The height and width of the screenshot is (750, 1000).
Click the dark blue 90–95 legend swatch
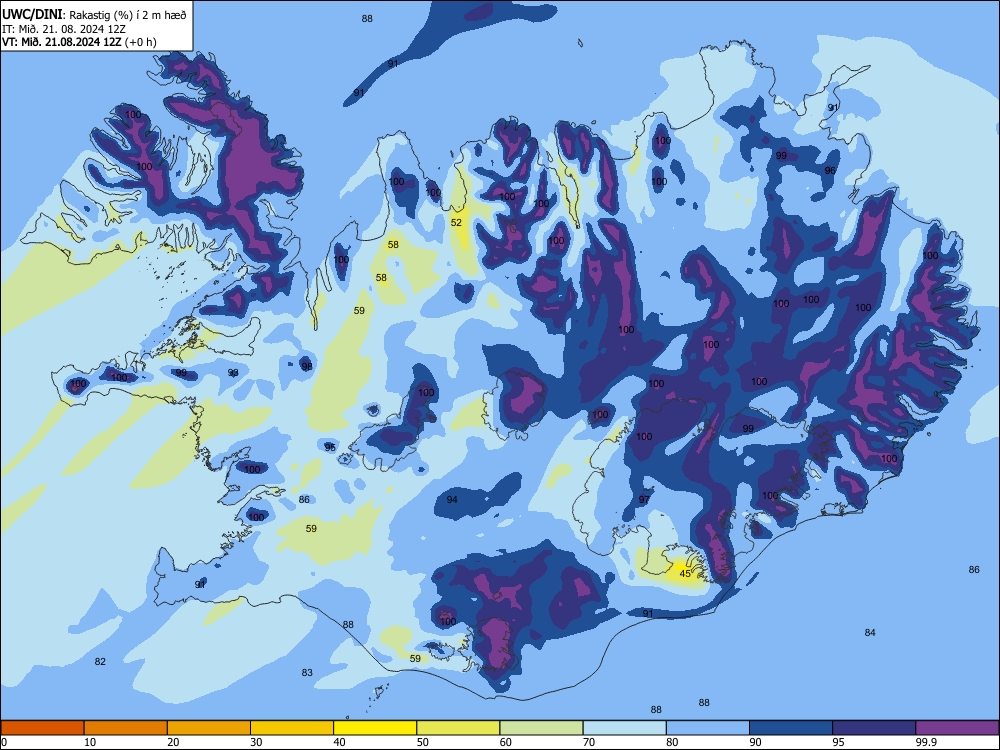[791, 728]
